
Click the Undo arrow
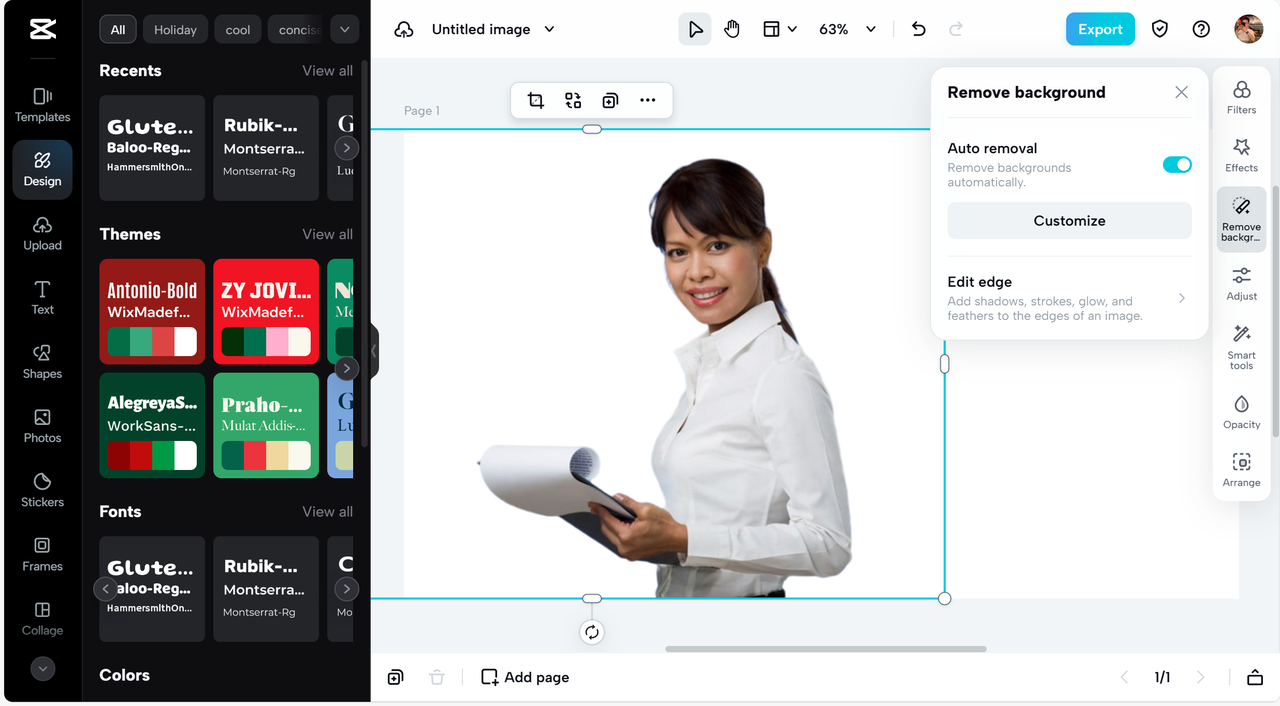coord(918,30)
